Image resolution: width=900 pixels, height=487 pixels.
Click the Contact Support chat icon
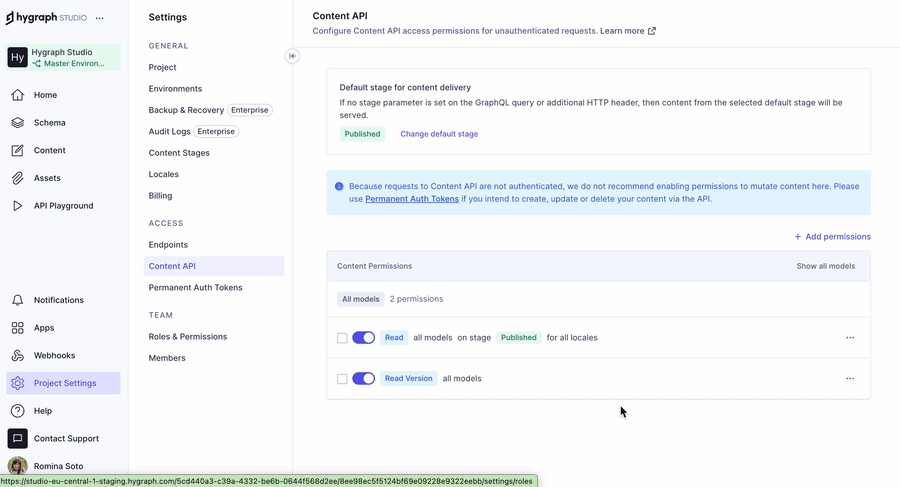18,438
